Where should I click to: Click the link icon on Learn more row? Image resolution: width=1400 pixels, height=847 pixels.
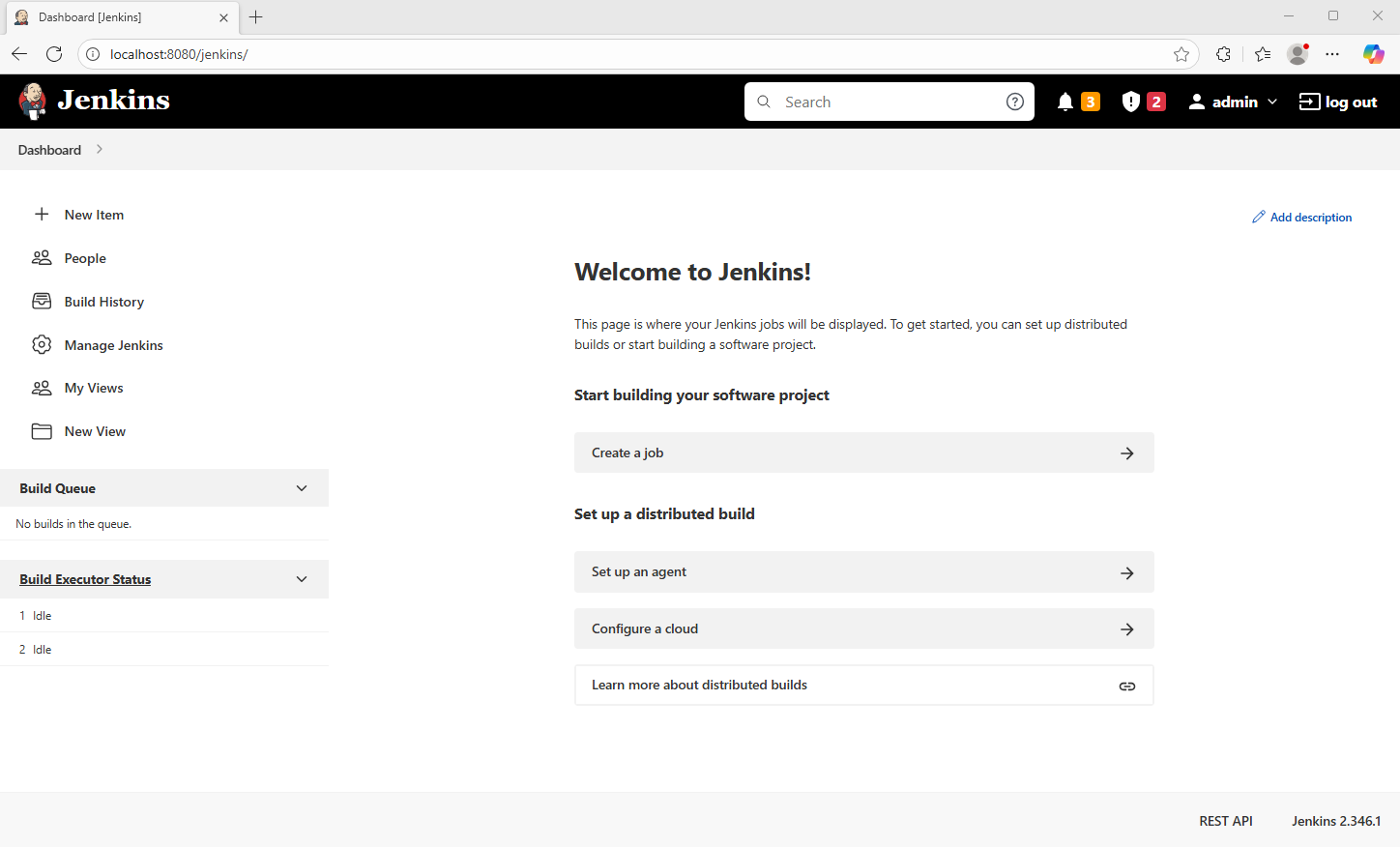click(x=1127, y=686)
